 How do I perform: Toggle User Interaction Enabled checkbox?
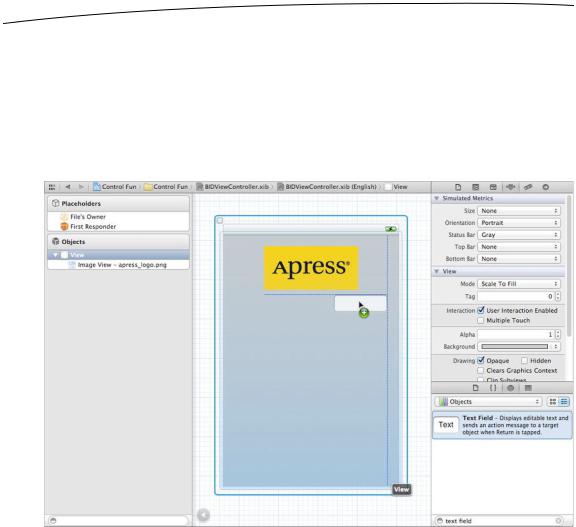(x=481, y=310)
